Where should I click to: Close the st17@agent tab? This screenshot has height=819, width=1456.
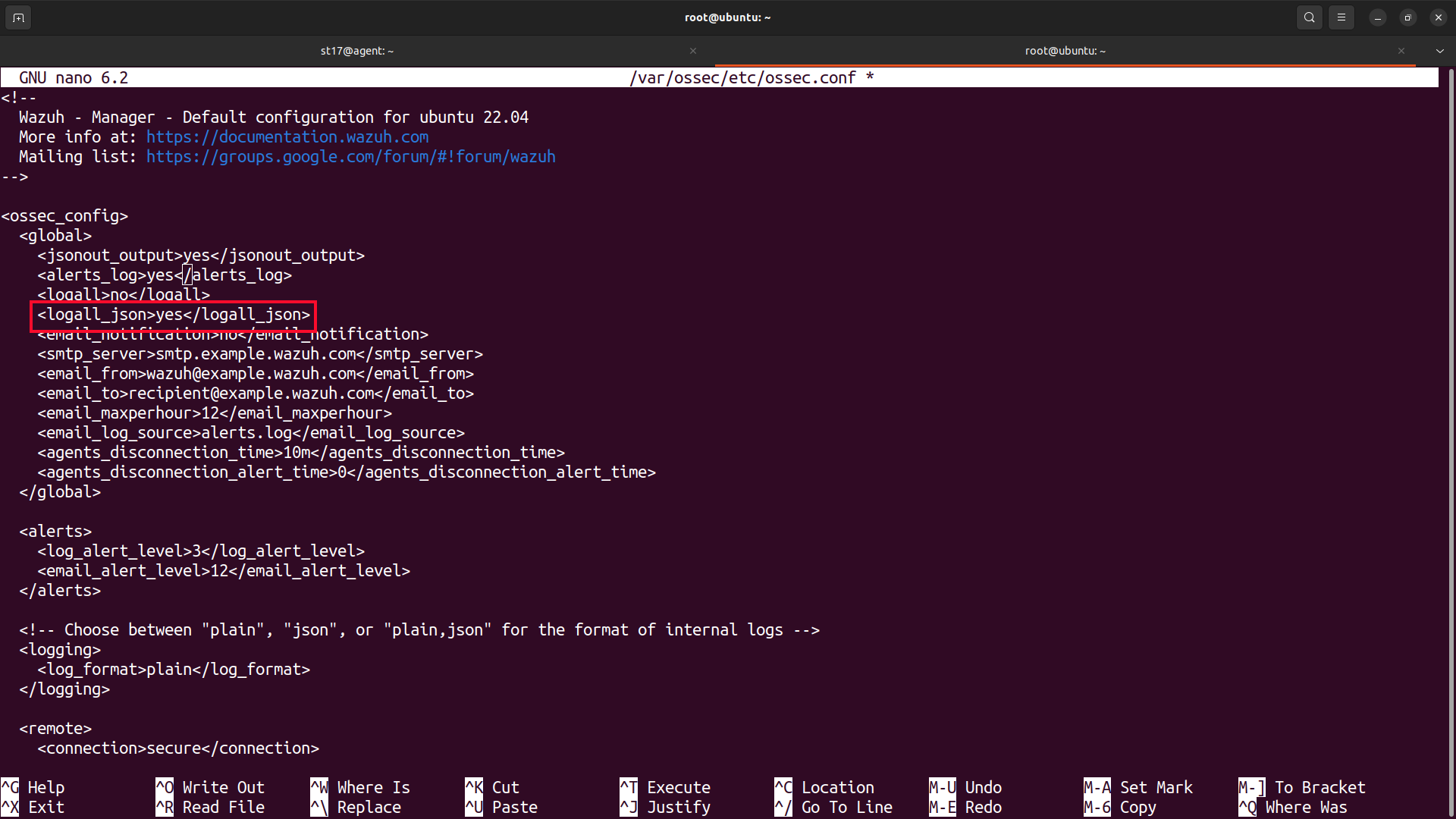pos(692,51)
